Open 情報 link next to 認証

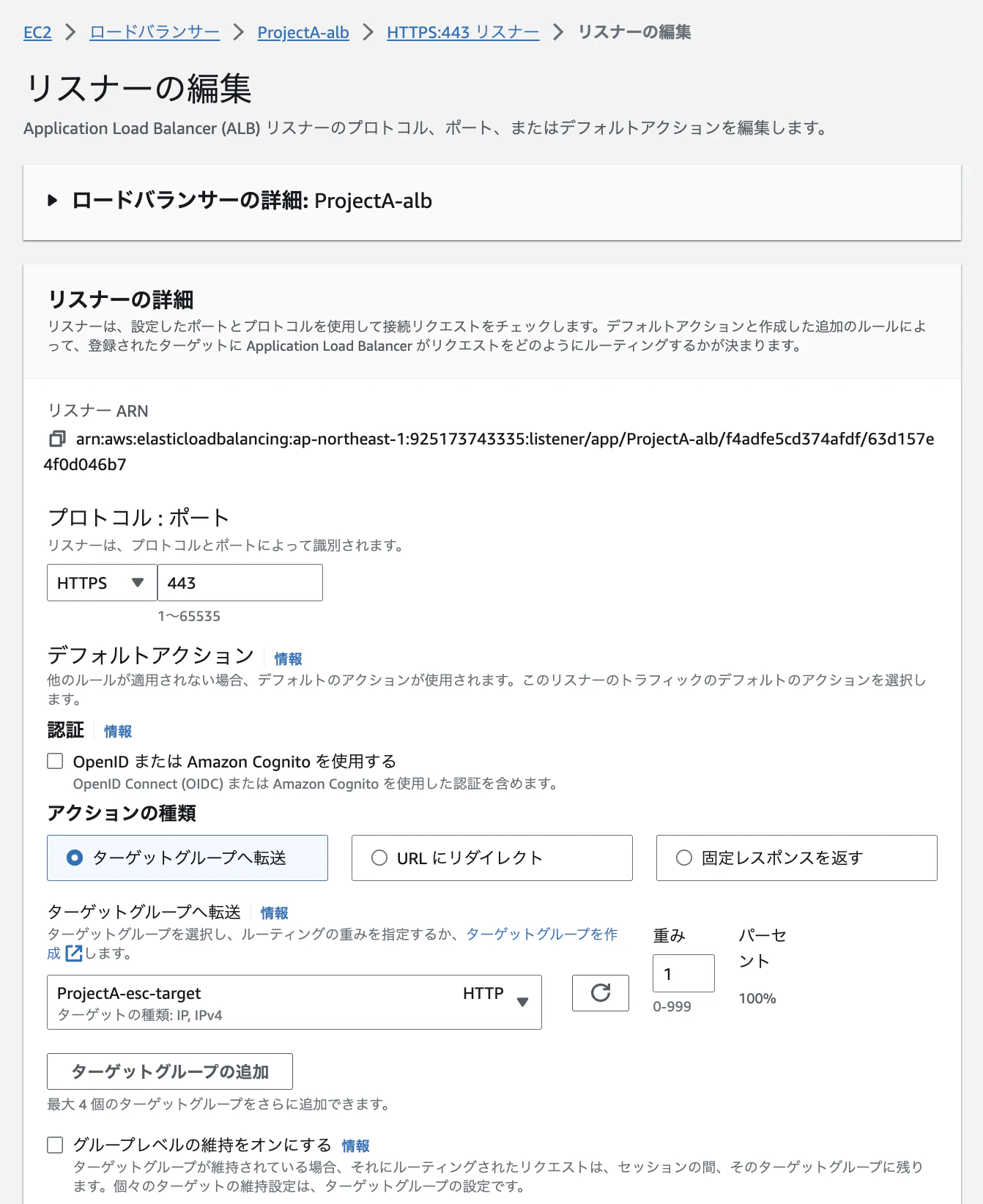coord(118,731)
